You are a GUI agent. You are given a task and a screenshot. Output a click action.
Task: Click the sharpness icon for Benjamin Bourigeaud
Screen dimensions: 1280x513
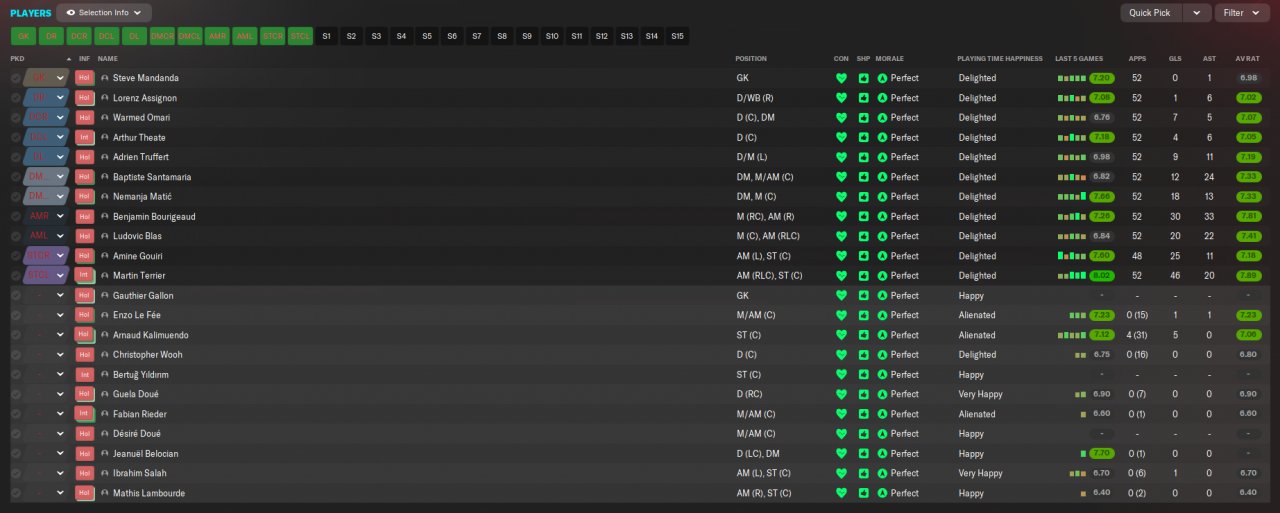pos(863,216)
